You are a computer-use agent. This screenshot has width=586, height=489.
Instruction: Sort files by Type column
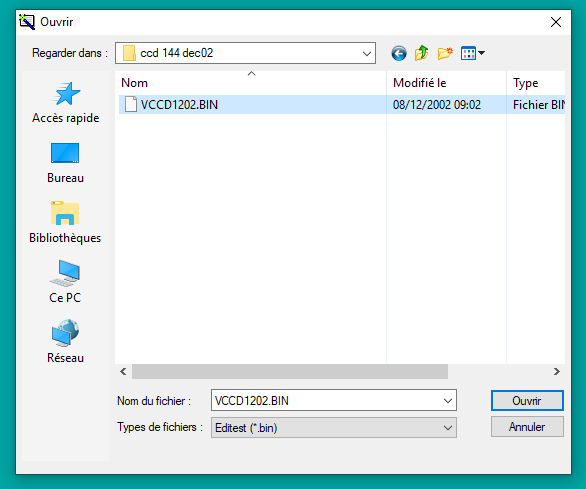[x=536, y=83]
